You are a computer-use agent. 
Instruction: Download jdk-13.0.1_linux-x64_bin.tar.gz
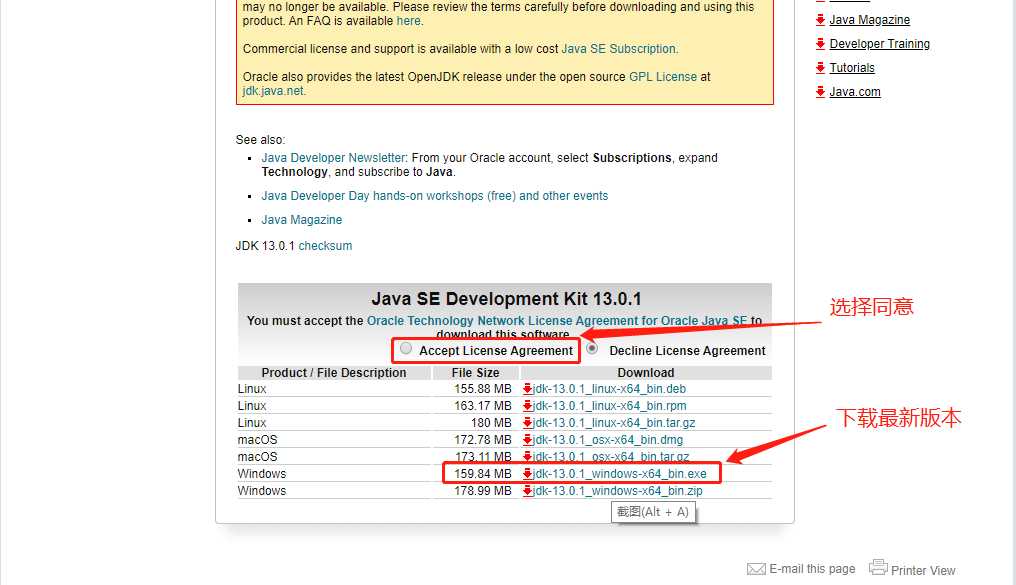[x=614, y=422]
